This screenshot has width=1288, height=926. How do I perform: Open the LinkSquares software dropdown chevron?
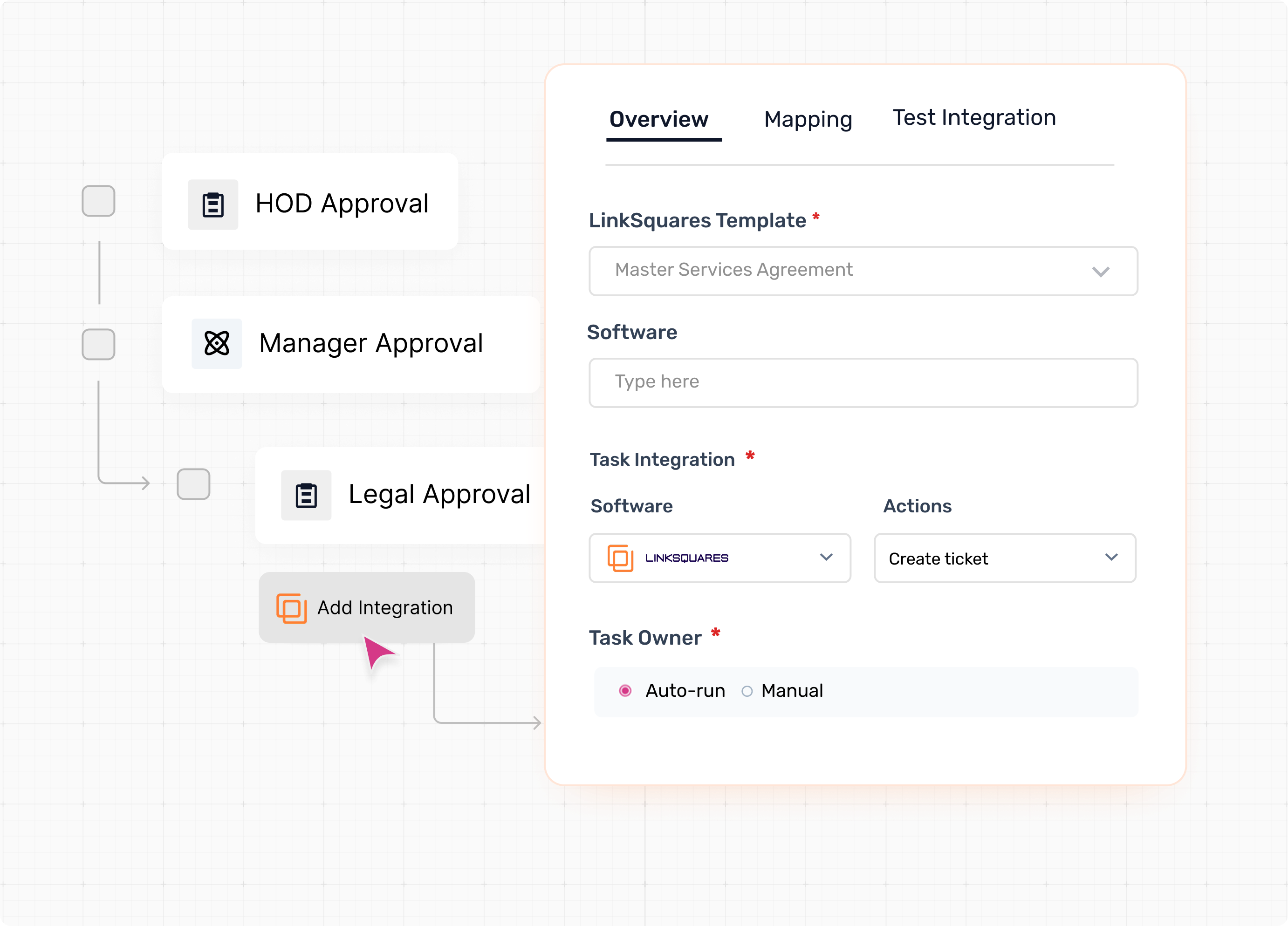(x=826, y=558)
